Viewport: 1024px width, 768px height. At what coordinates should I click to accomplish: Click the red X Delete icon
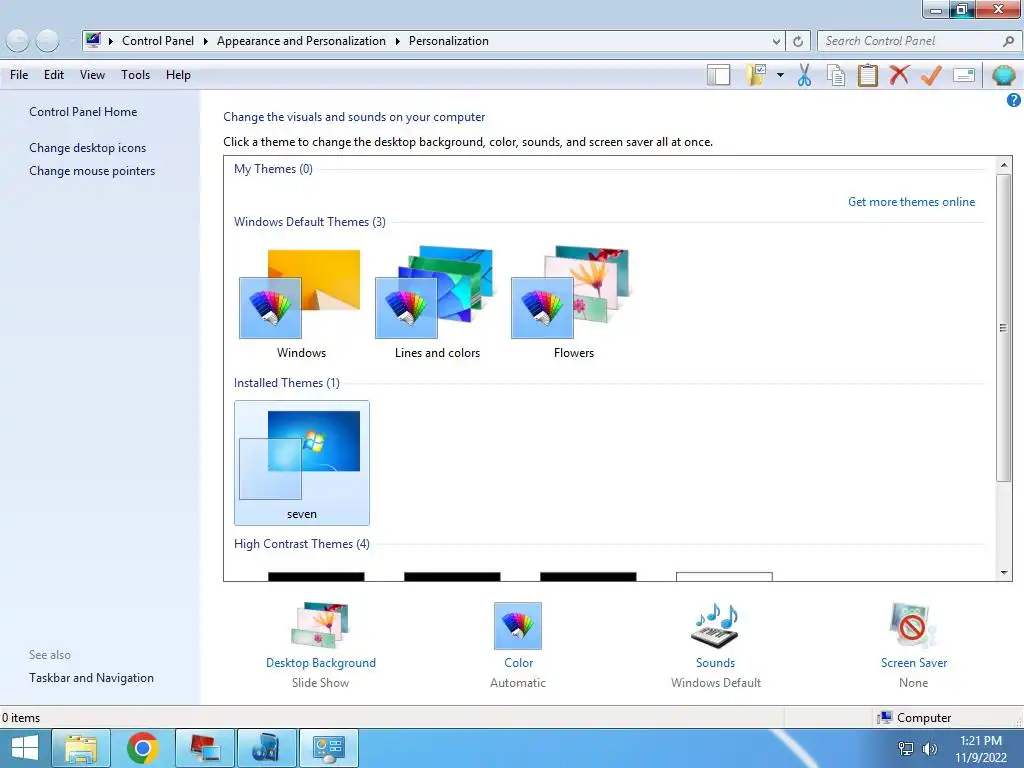[x=899, y=74]
